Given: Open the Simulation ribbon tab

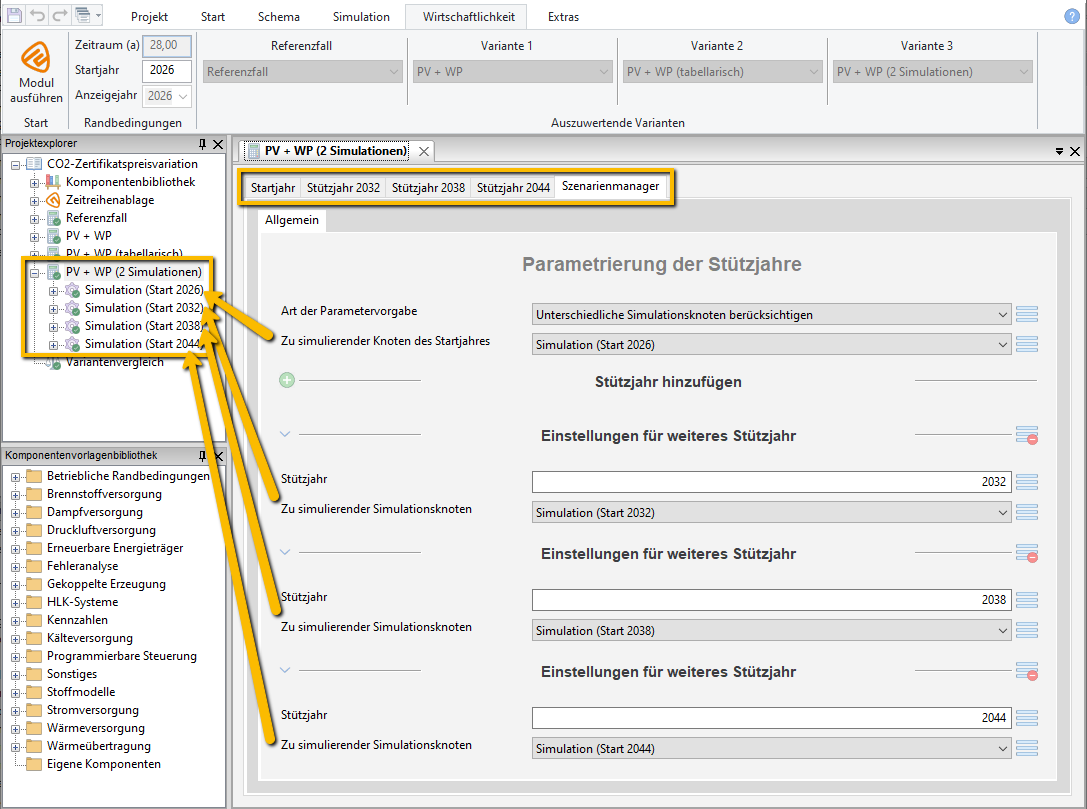Looking at the screenshot, I should (361, 17).
